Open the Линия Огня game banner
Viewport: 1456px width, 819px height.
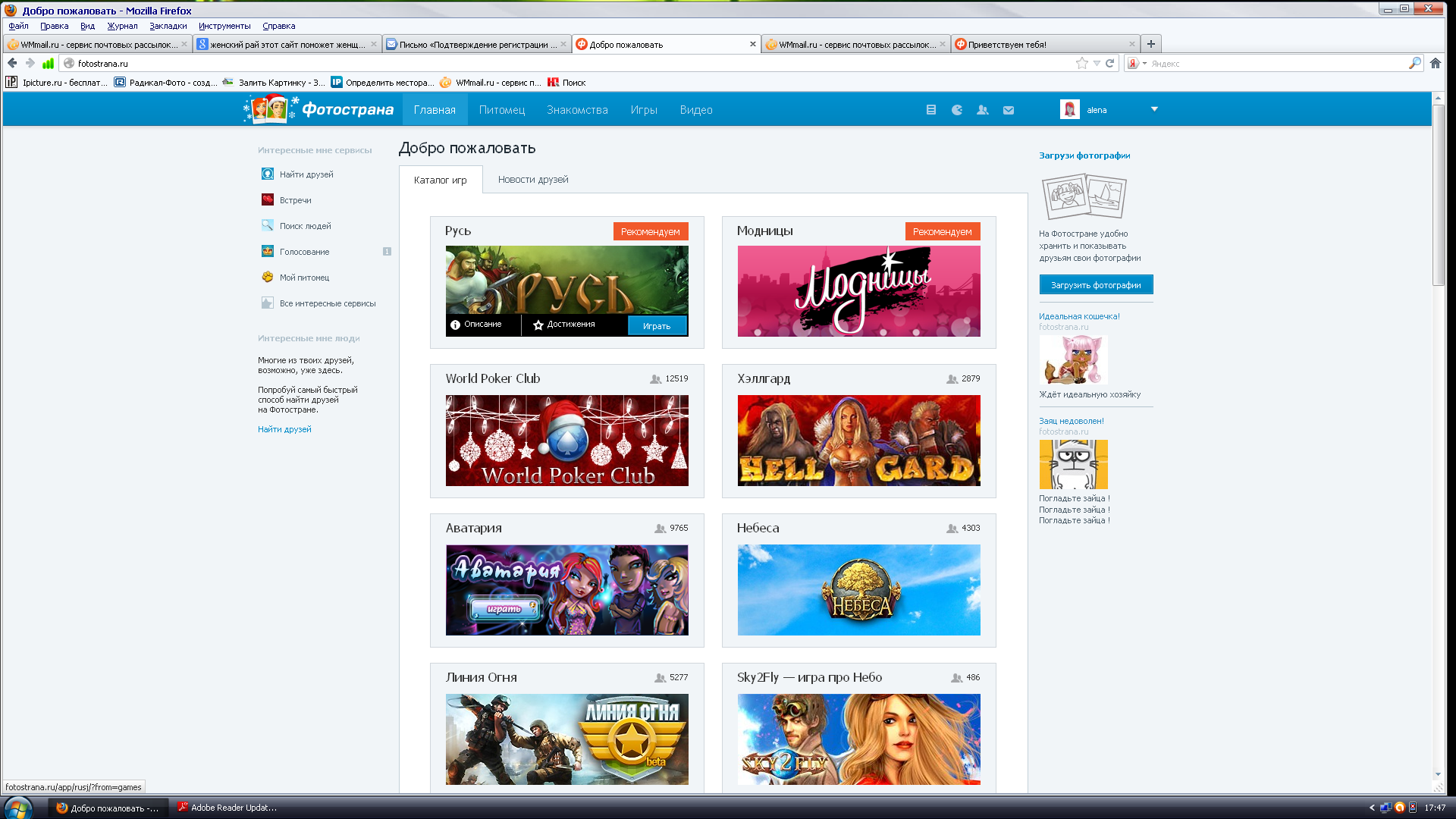[x=567, y=739]
